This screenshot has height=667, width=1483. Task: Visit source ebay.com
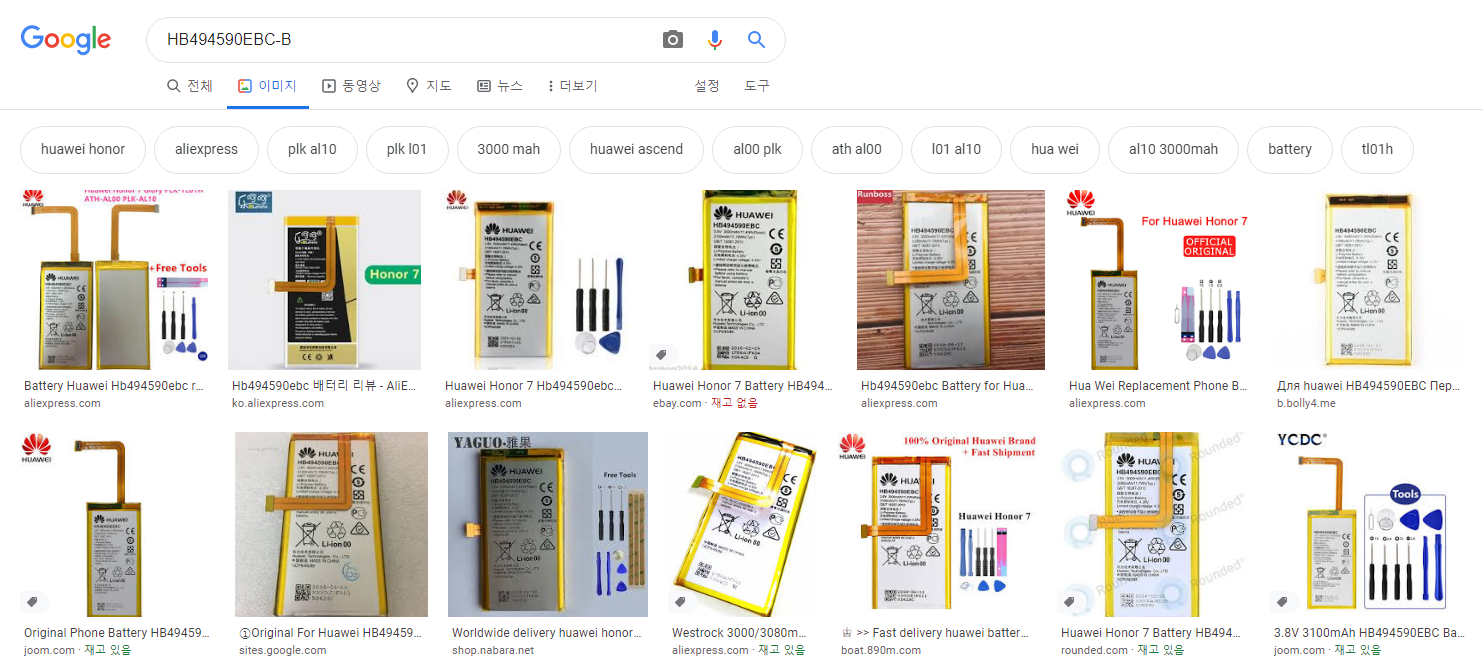[x=678, y=403]
